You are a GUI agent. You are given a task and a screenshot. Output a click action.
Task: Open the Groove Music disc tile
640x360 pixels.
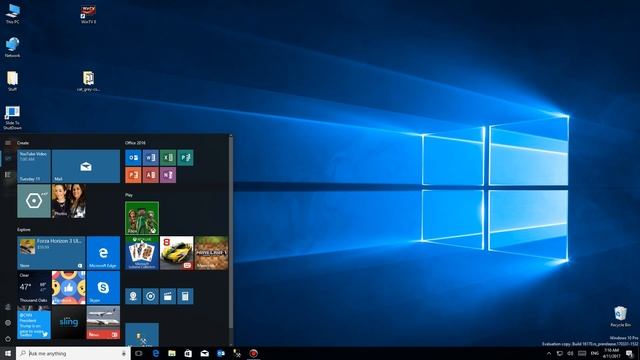(x=151, y=296)
